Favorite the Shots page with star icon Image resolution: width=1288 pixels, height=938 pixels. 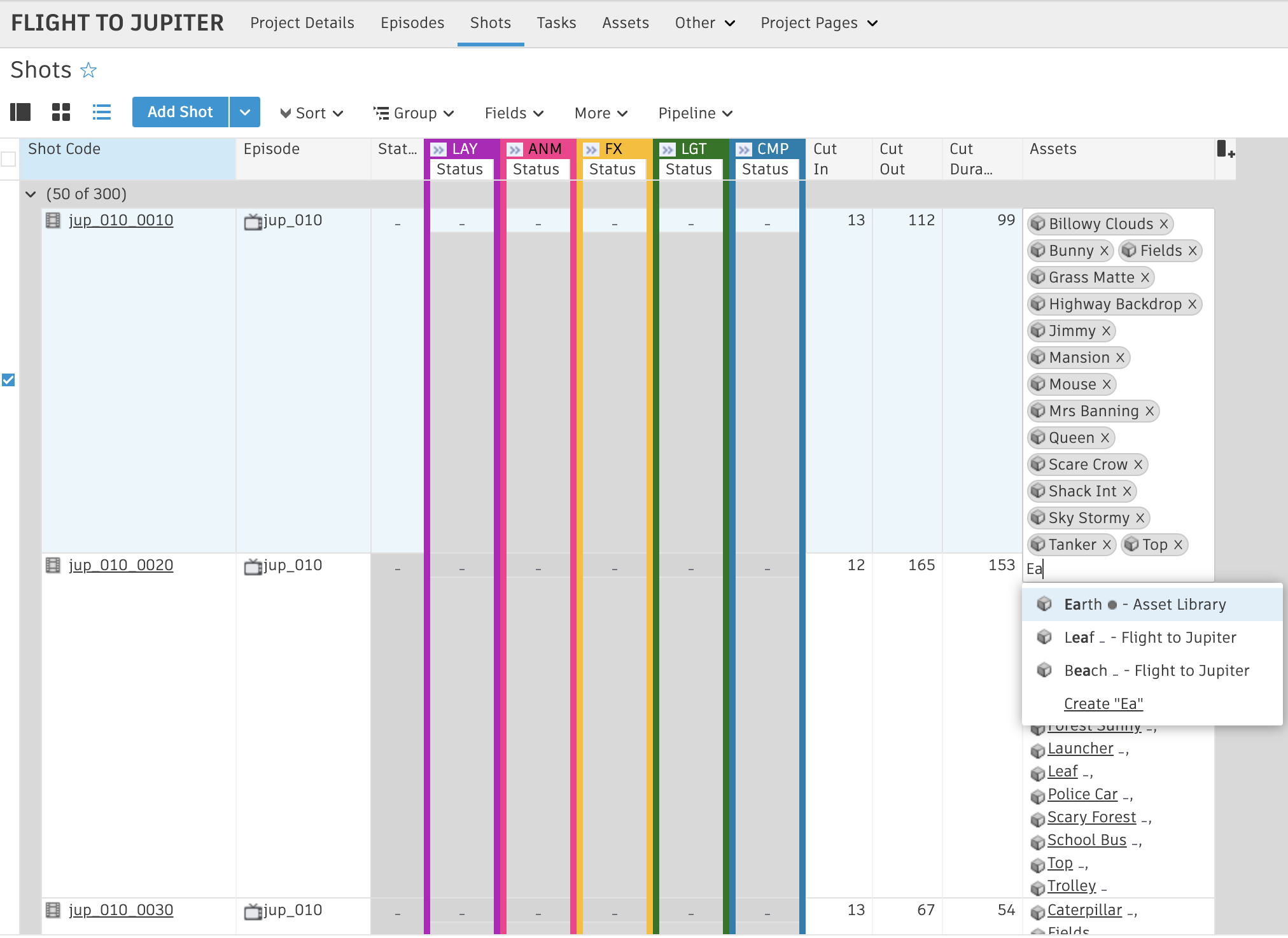coord(88,70)
